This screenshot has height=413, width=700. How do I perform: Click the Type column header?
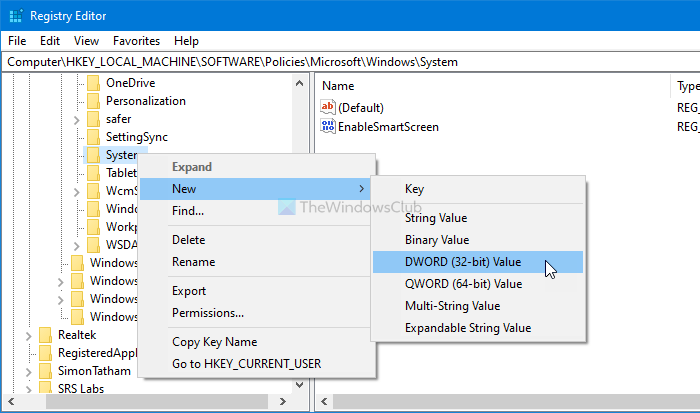click(x=686, y=86)
